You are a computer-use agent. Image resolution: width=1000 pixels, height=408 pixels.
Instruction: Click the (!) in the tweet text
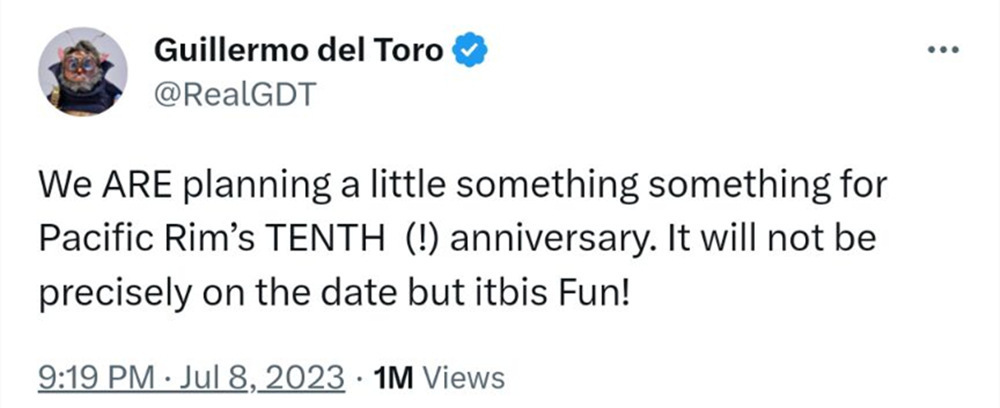(x=424, y=242)
